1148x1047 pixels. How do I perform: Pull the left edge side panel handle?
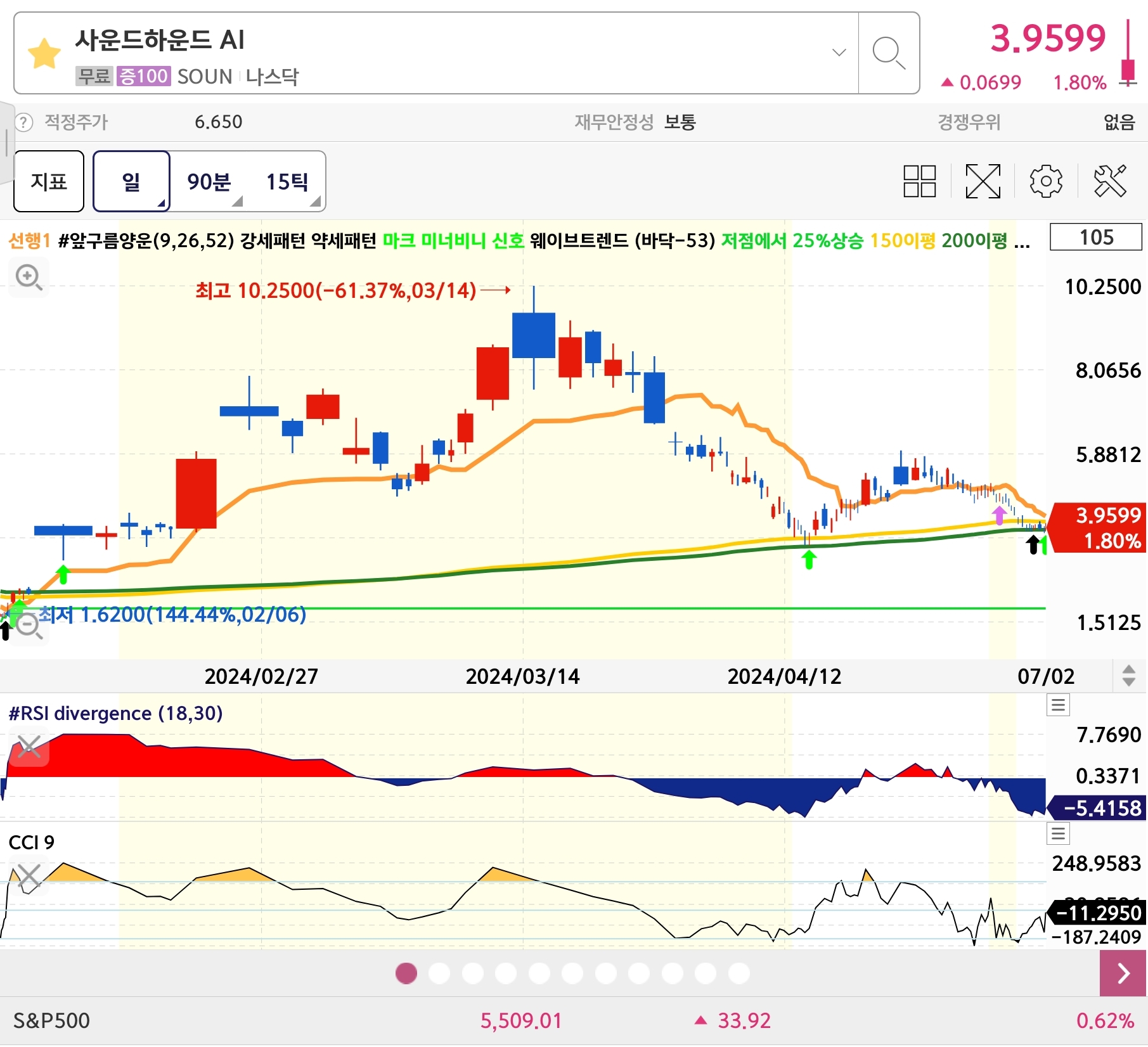[6, 142]
